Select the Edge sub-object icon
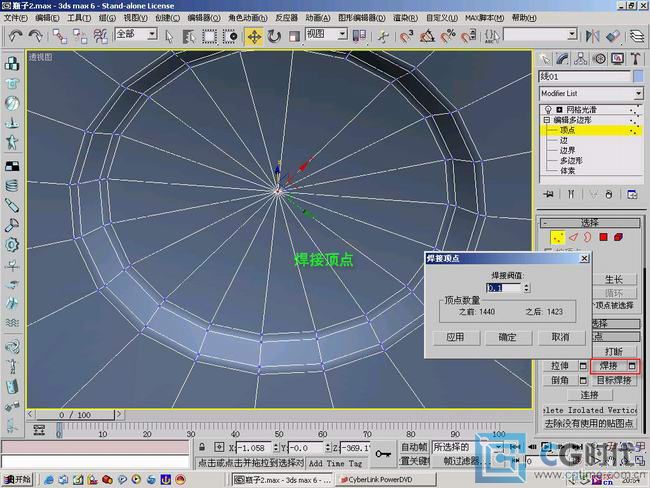The image size is (650, 488). coord(573,237)
